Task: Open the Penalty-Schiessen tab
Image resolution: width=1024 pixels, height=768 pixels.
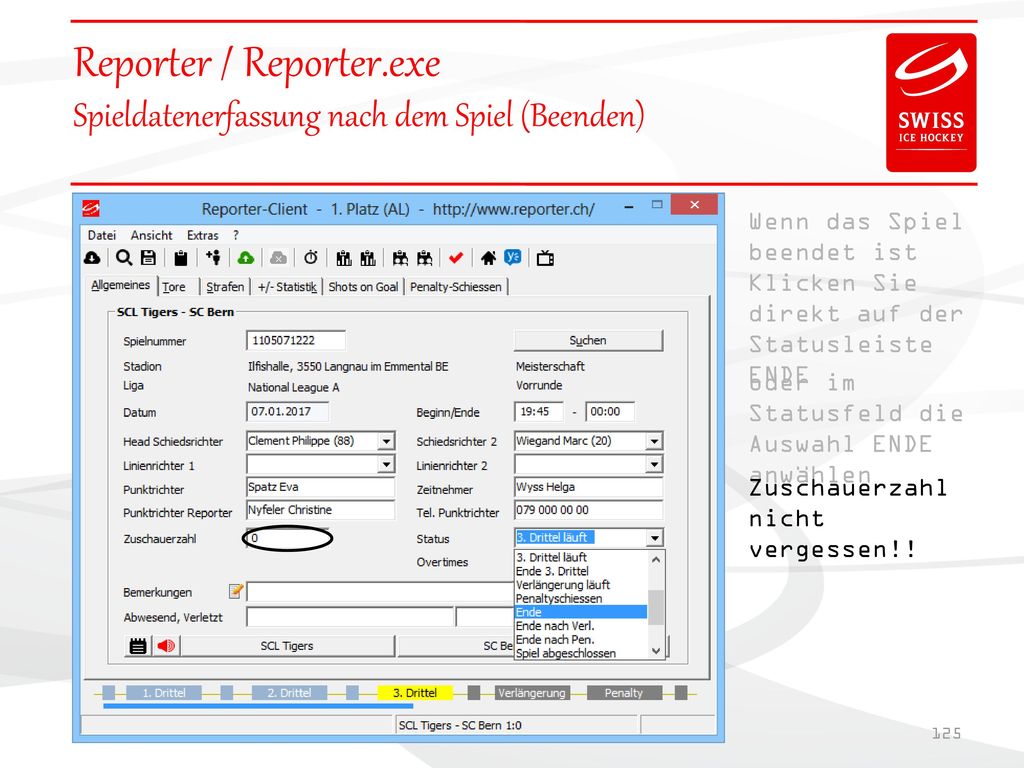Action: coord(456,287)
